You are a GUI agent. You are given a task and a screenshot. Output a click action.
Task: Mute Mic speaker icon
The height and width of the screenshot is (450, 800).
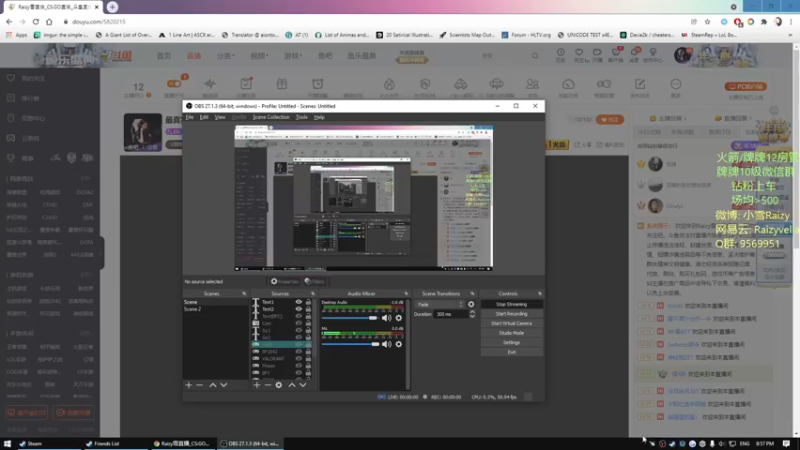387,344
